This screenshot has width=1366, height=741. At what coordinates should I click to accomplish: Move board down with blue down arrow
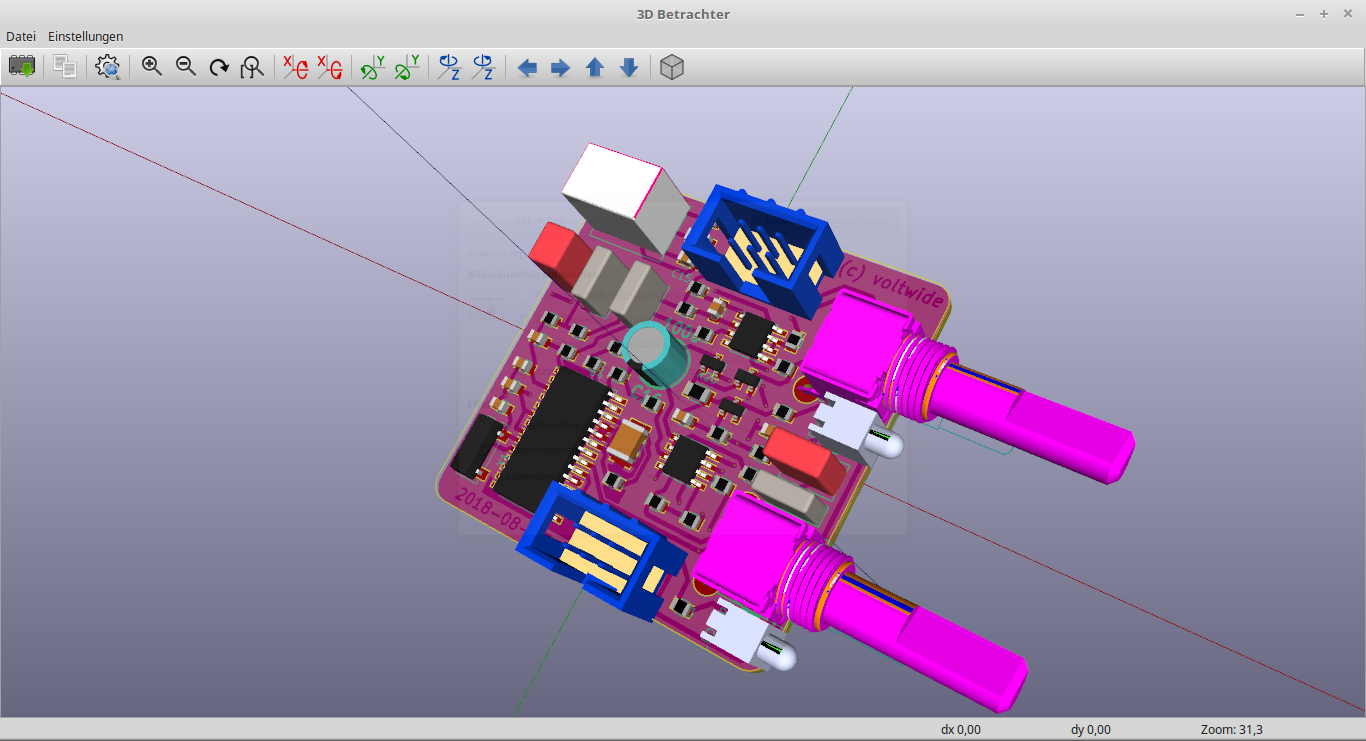[x=629, y=67]
